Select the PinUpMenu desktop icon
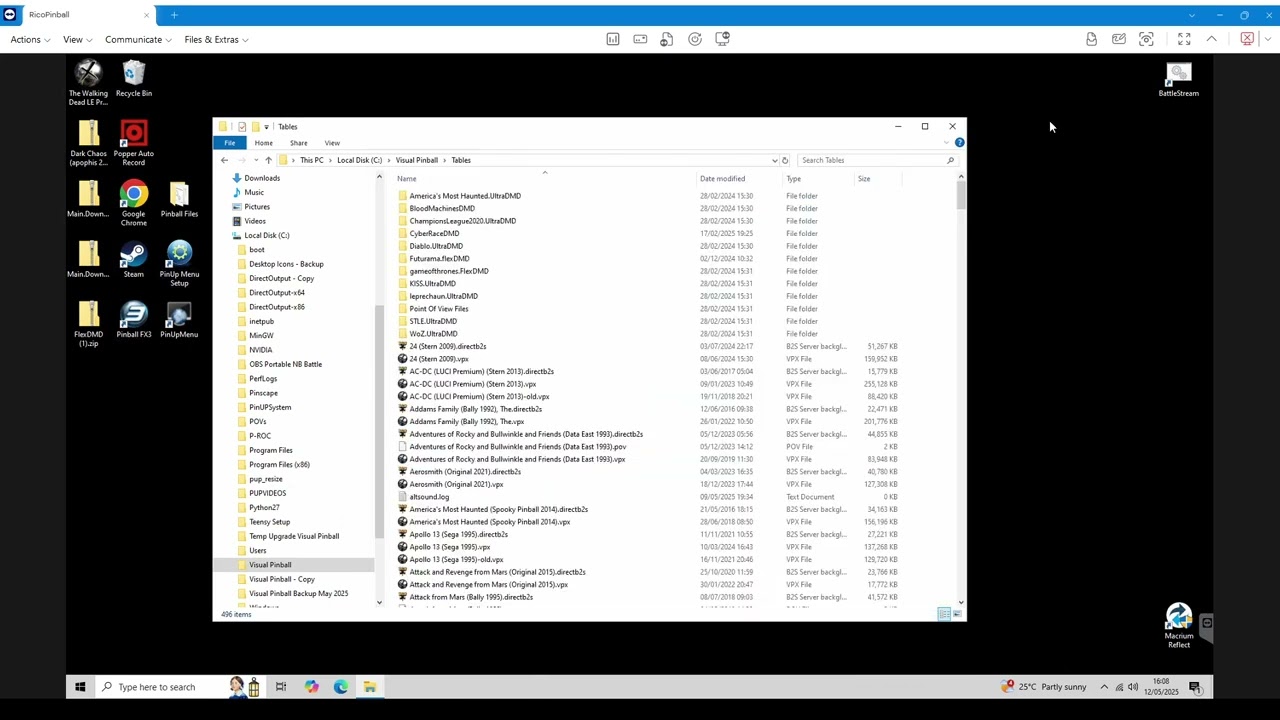 click(179, 320)
